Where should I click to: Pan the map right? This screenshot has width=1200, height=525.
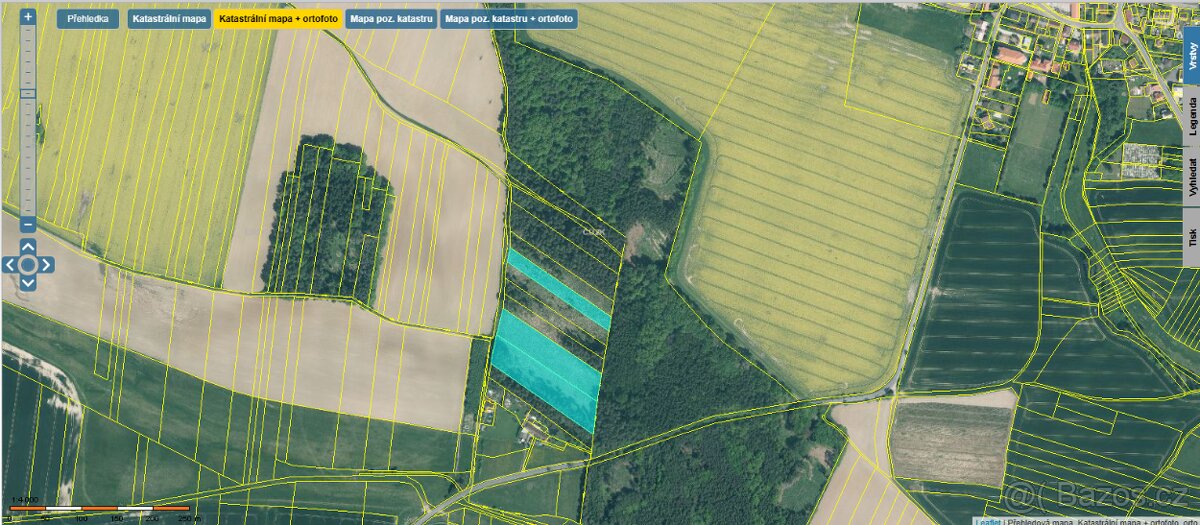click(x=46, y=265)
